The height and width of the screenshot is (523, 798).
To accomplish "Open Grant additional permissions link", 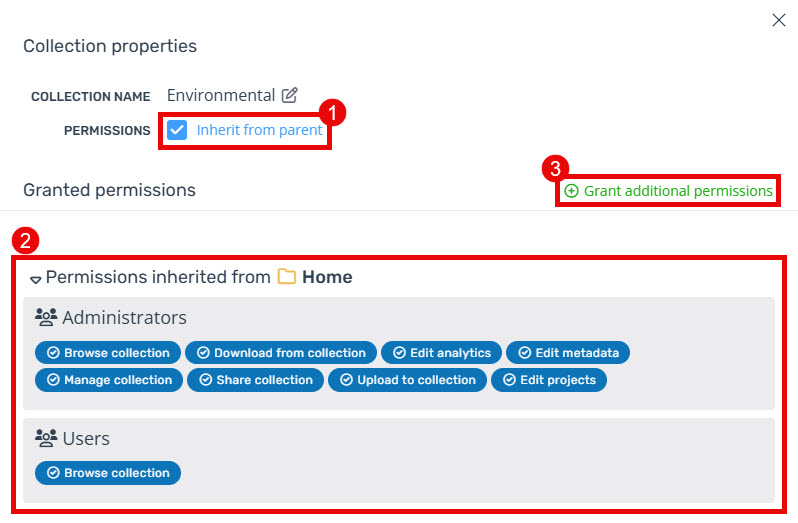I will [x=668, y=191].
